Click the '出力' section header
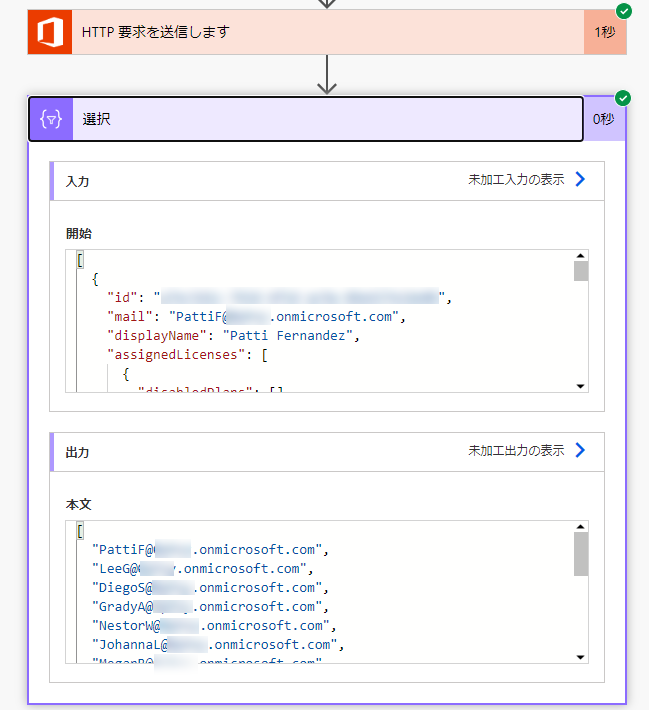Screen dimensions: 649x710 pos(327,452)
